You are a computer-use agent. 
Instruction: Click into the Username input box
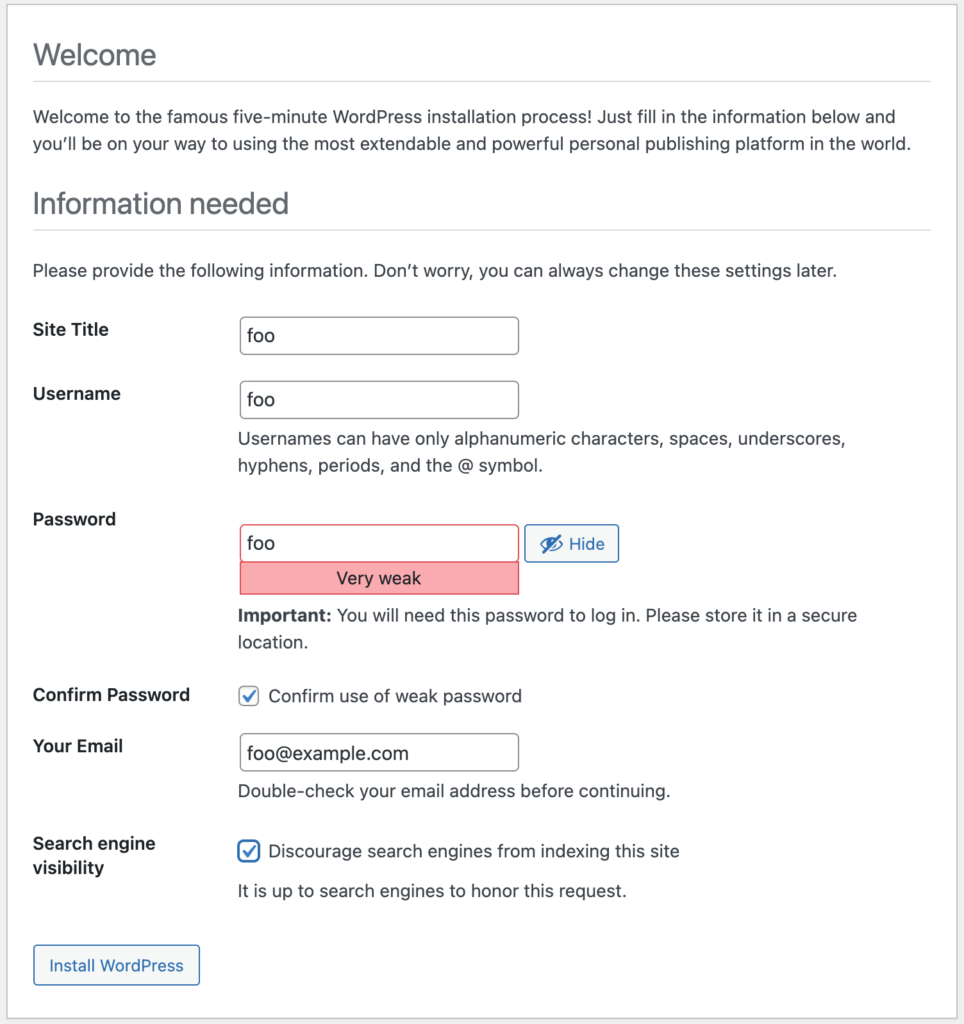tap(379, 400)
